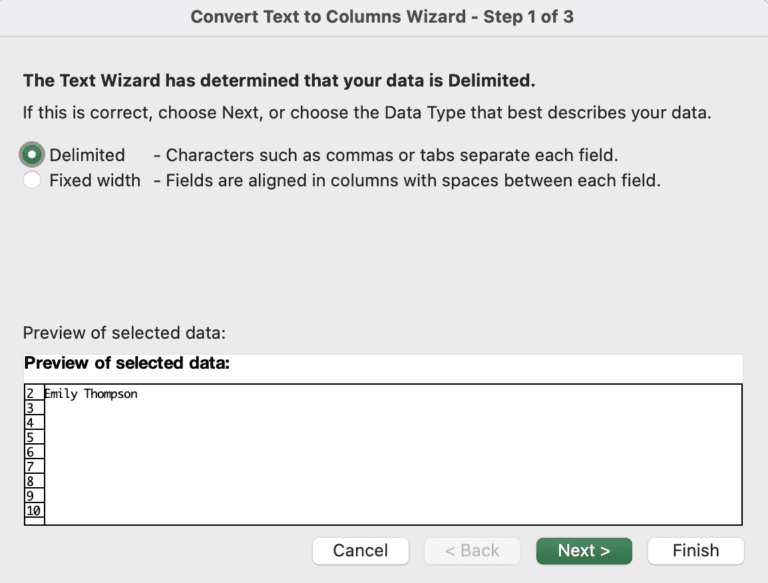The width and height of the screenshot is (768, 583).
Task: Click the commas or tabs description text
Action: coord(392,155)
